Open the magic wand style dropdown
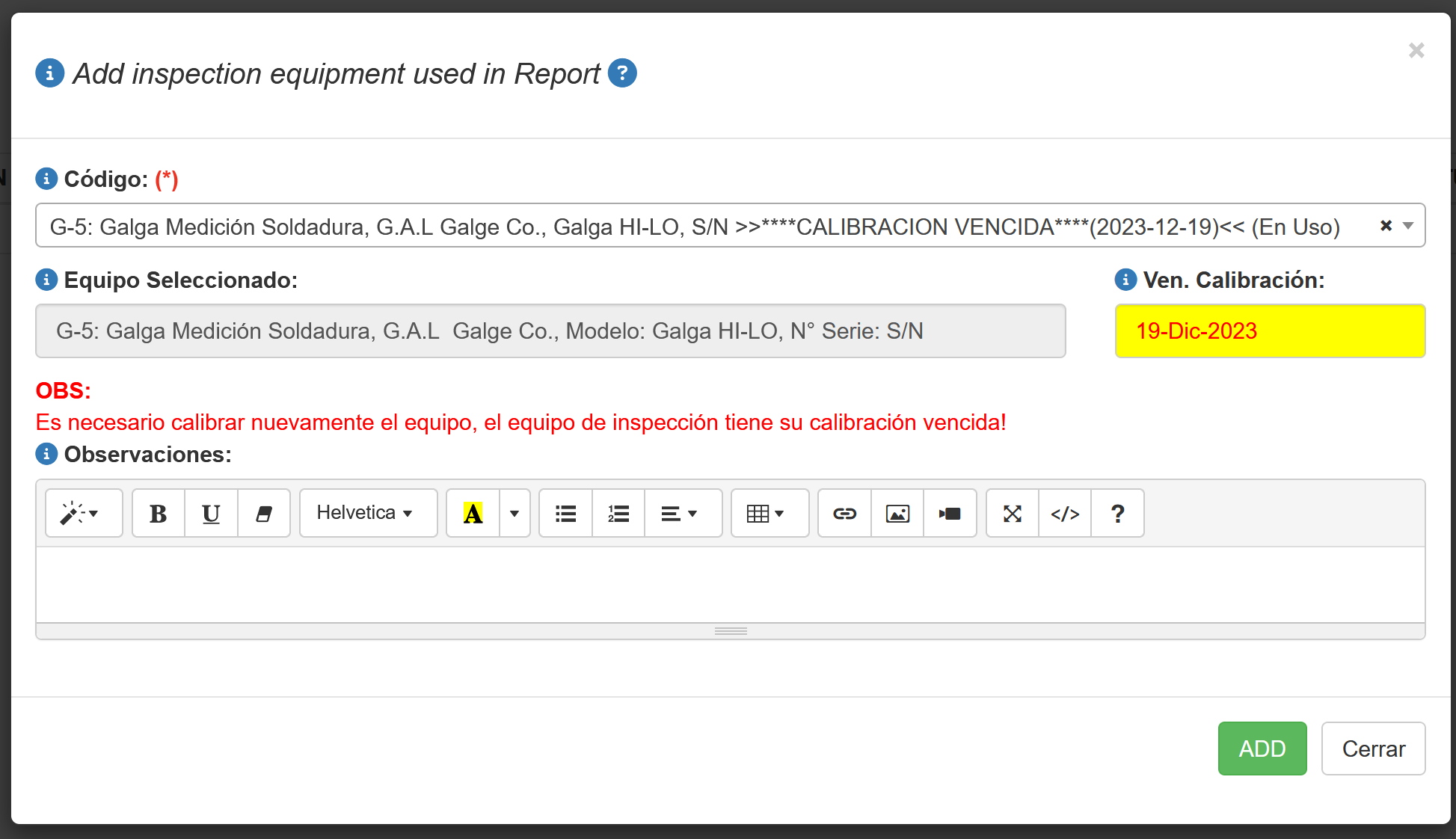This screenshot has width=1456, height=839. coord(83,514)
